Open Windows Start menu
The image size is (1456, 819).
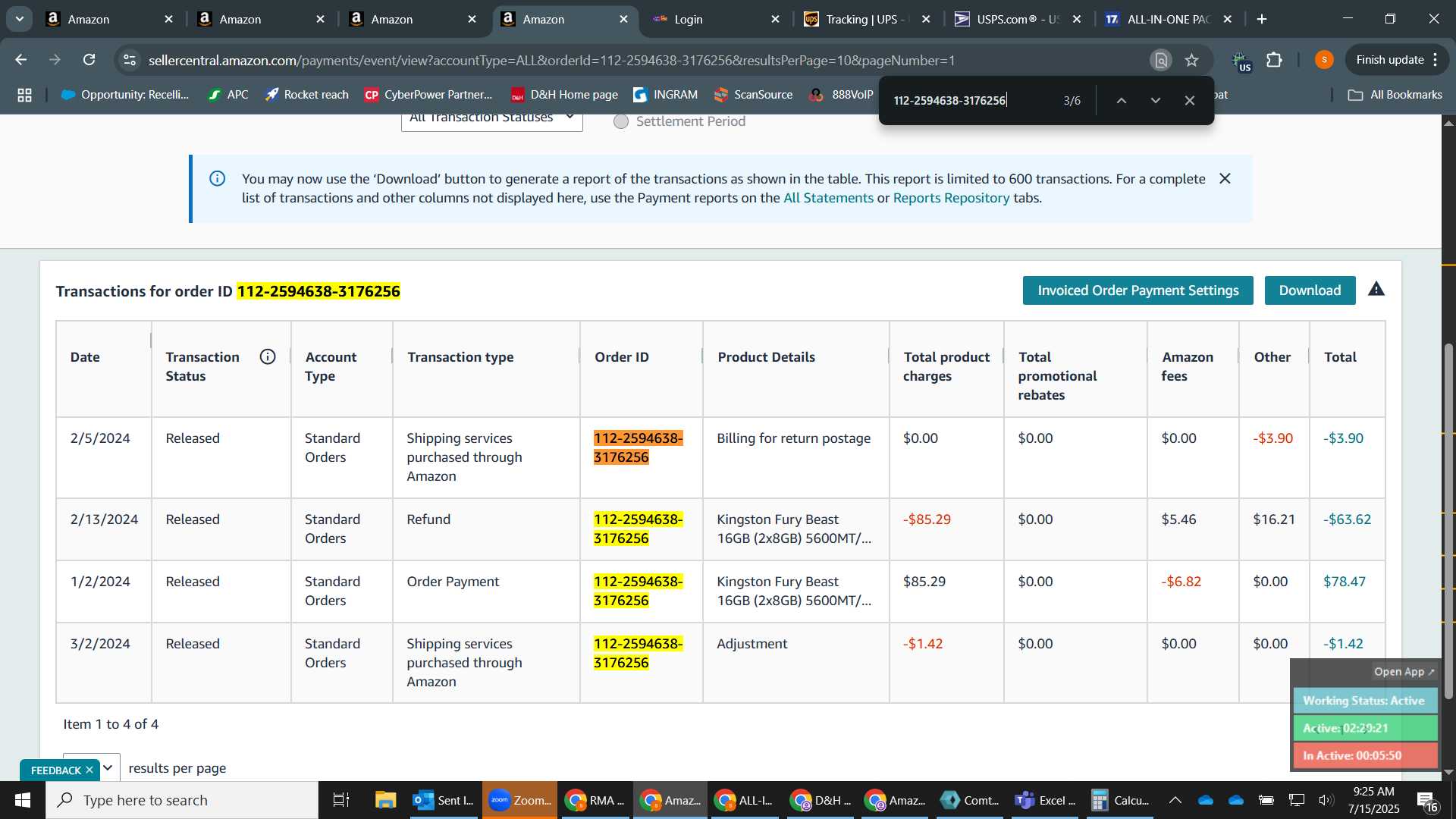click(x=23, y=800)
